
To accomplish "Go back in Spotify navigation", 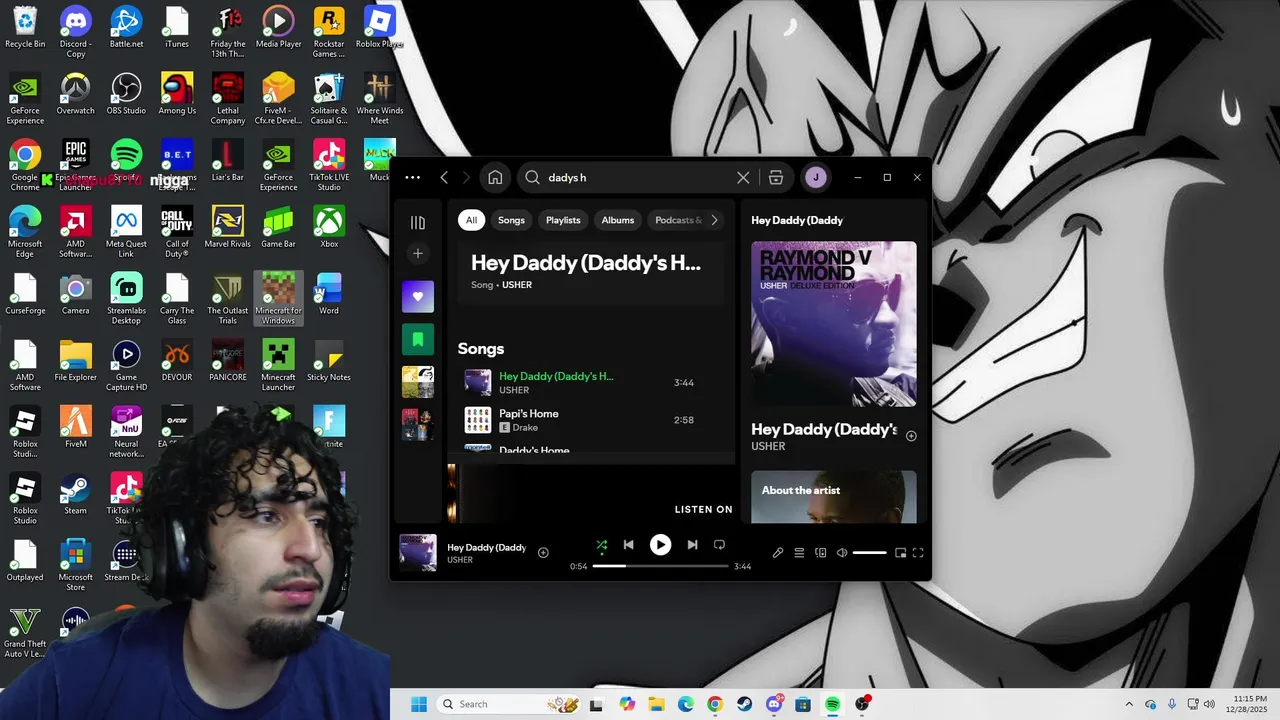I will coord(444,177).
